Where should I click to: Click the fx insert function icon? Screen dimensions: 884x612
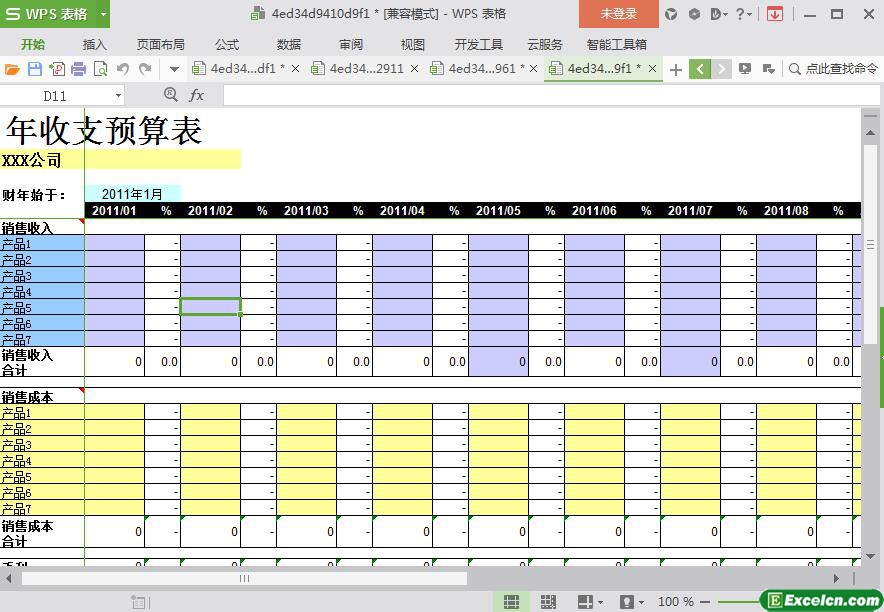click(x=197, y=95)
